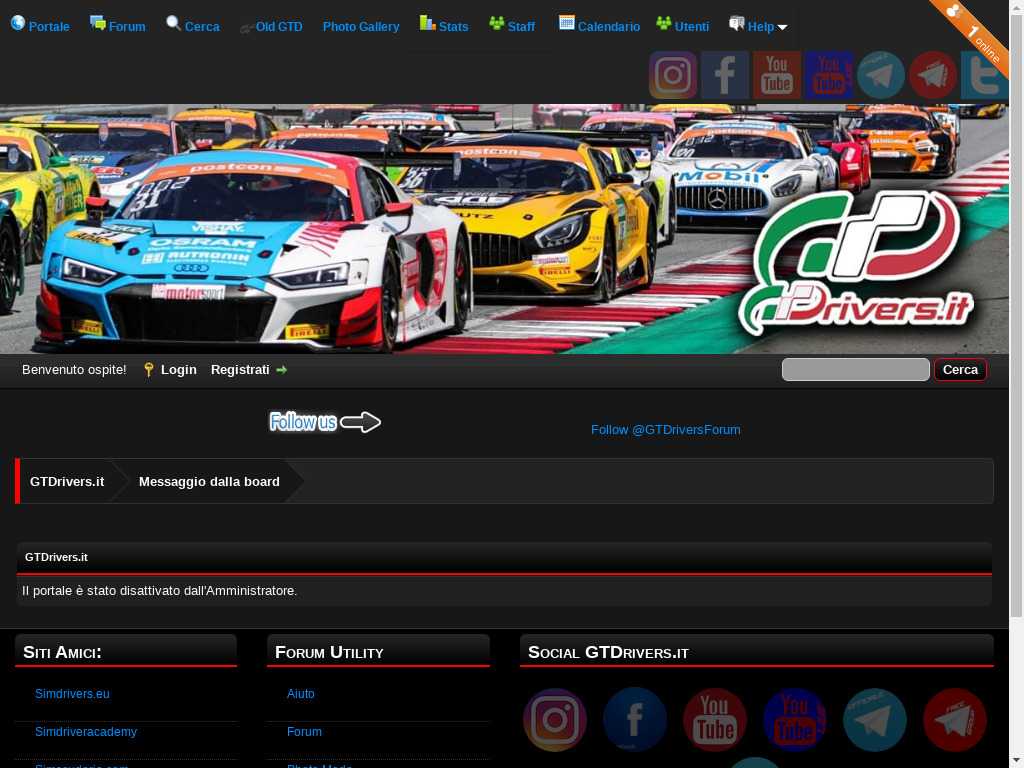Screen dimensions: 1024x768
Task: Click the Twitter icon in the header
Action: click(984, 75)
